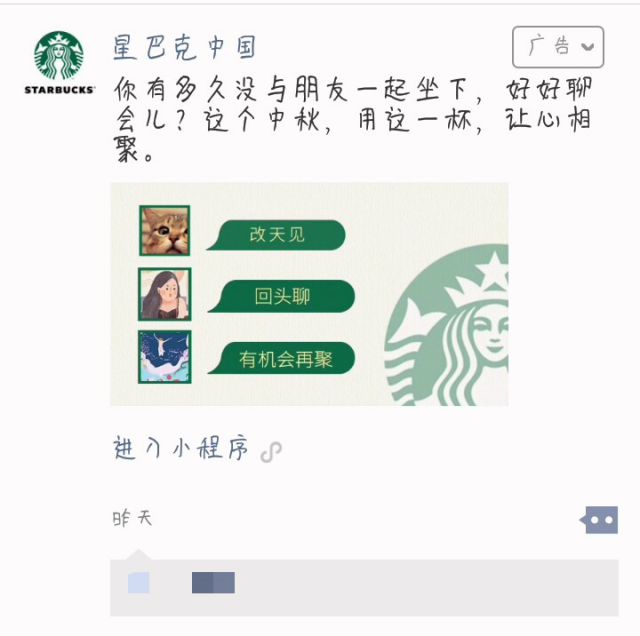Open the large faded Starbucks siren logo

pyautogui.click(x=446, y=325)
